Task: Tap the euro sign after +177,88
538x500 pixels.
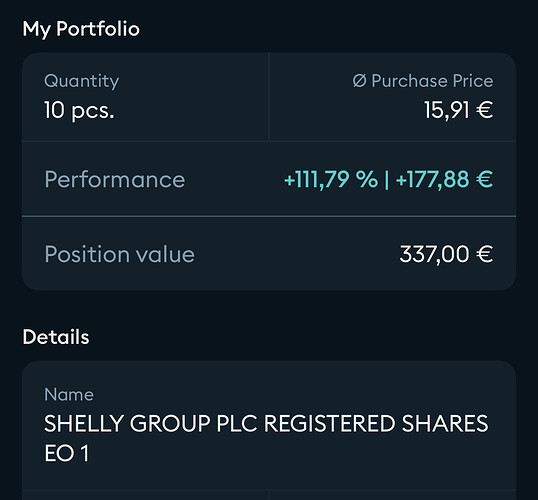Action: 484,179
